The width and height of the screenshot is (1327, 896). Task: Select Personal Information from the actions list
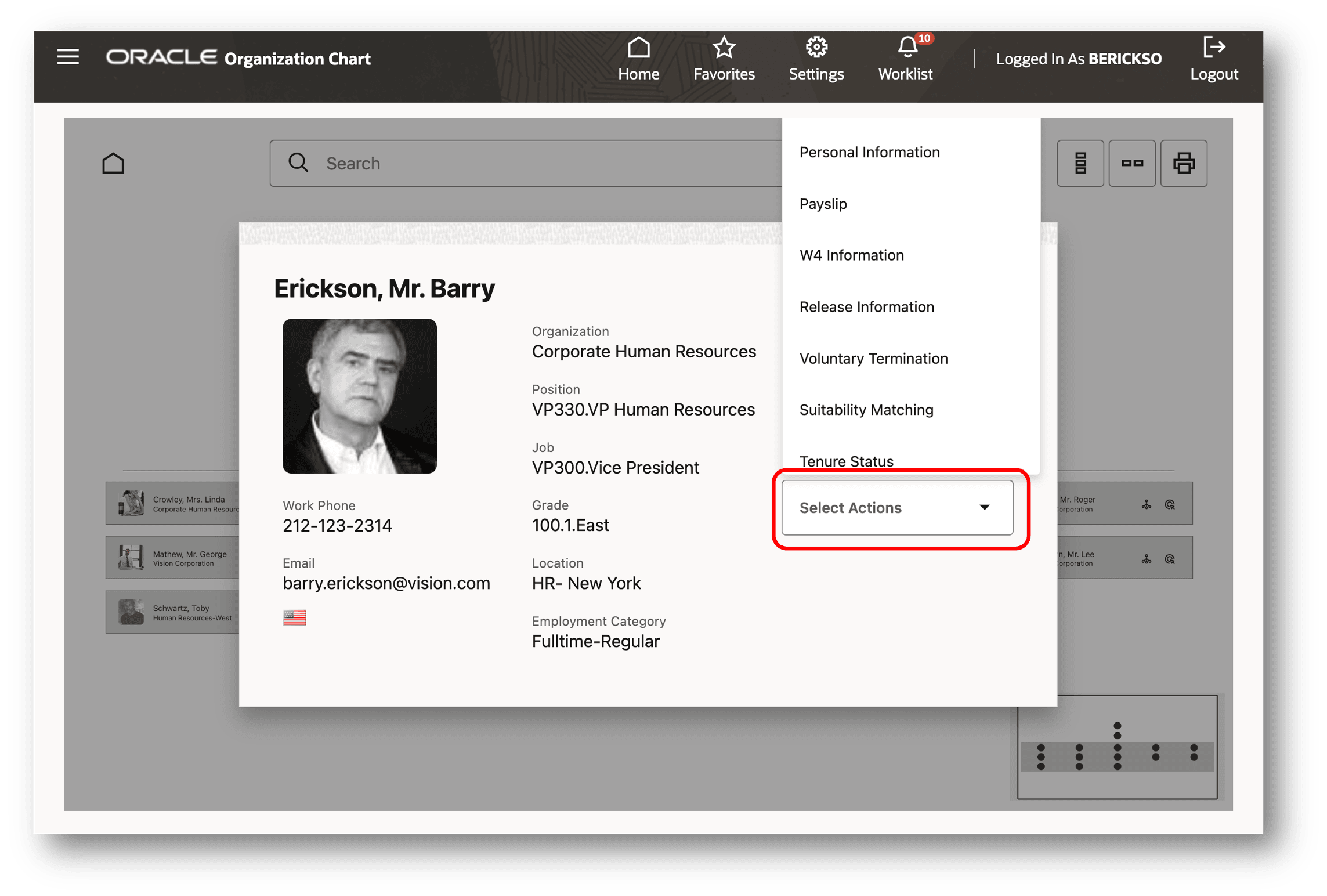(x=870, y=151)
